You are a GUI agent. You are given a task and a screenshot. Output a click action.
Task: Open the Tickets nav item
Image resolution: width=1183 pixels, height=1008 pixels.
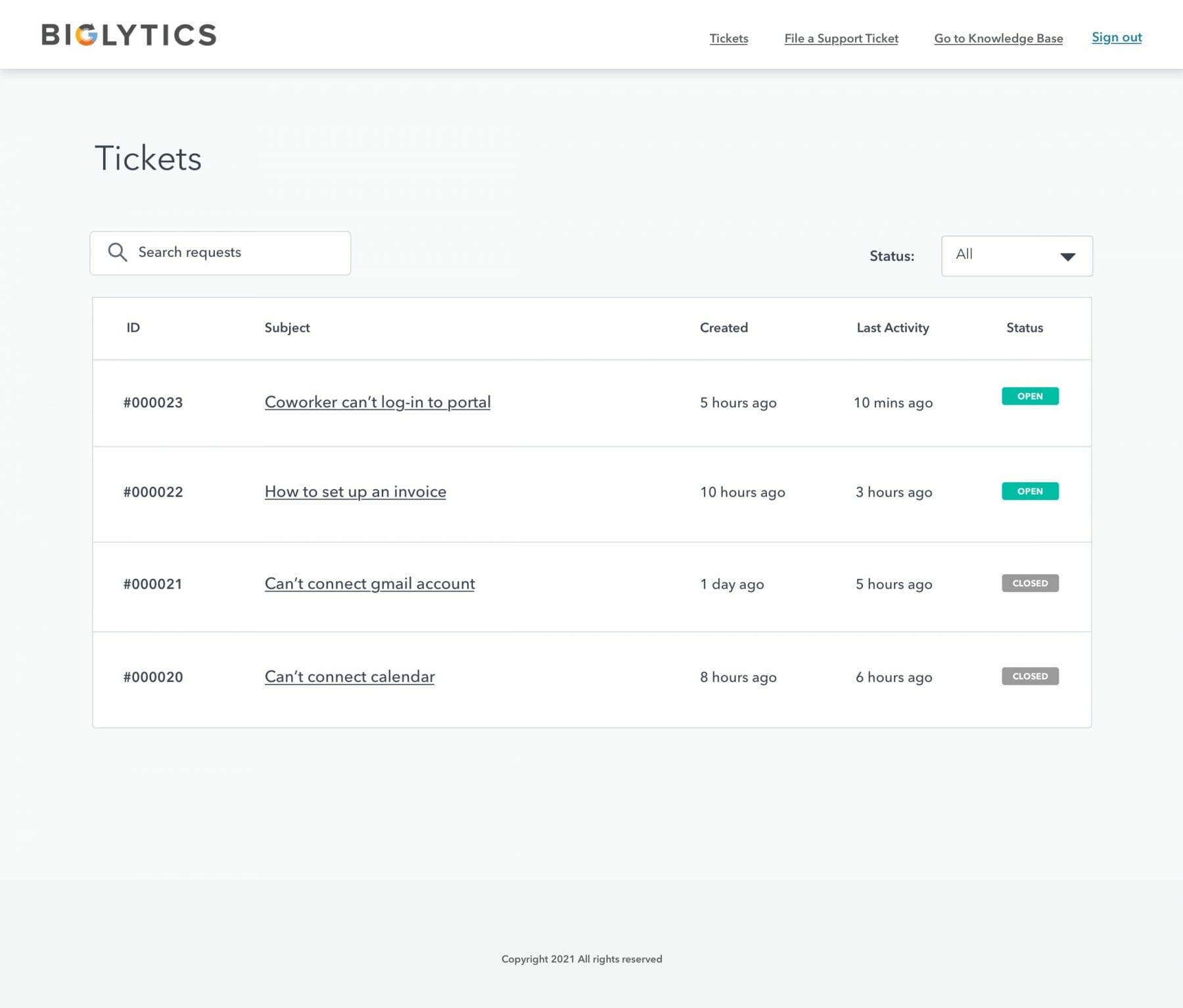pos(728,38)
